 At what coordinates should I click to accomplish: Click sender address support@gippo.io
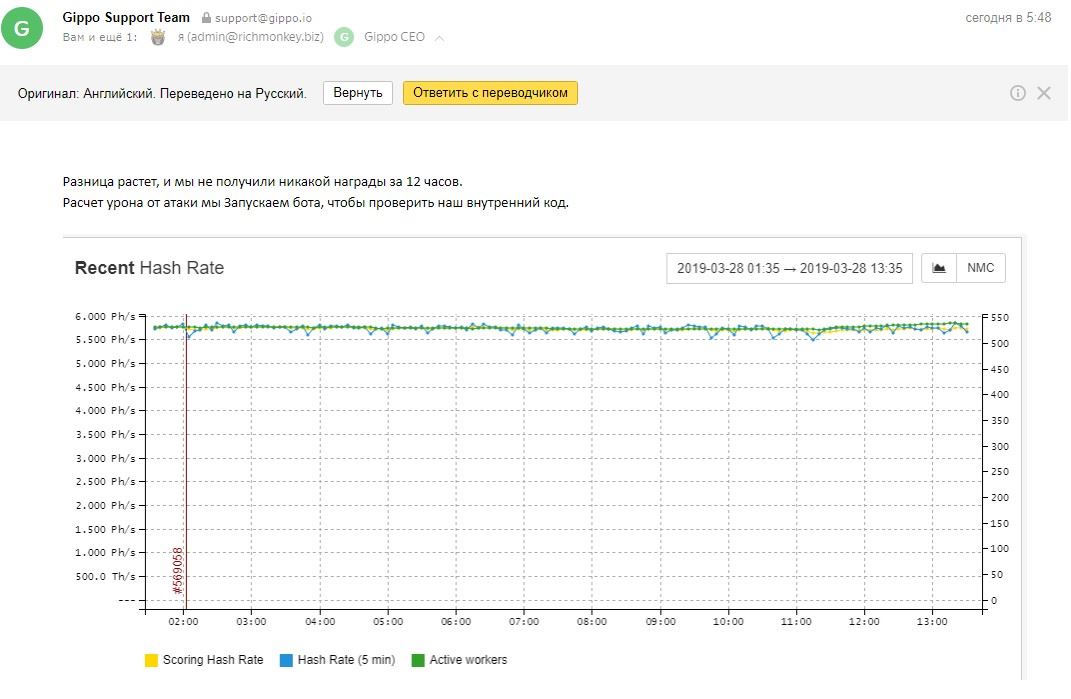click(264, 18)
